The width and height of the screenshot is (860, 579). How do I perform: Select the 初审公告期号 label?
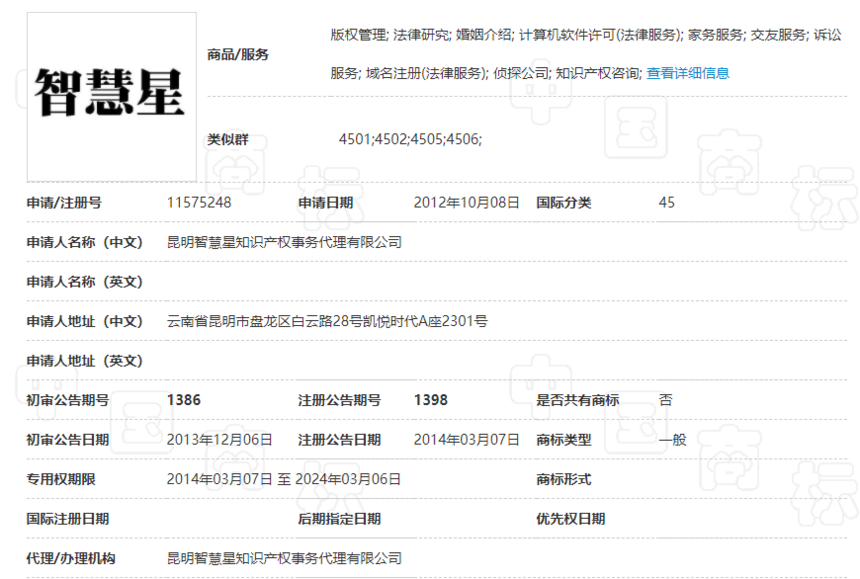click(67, 400)
